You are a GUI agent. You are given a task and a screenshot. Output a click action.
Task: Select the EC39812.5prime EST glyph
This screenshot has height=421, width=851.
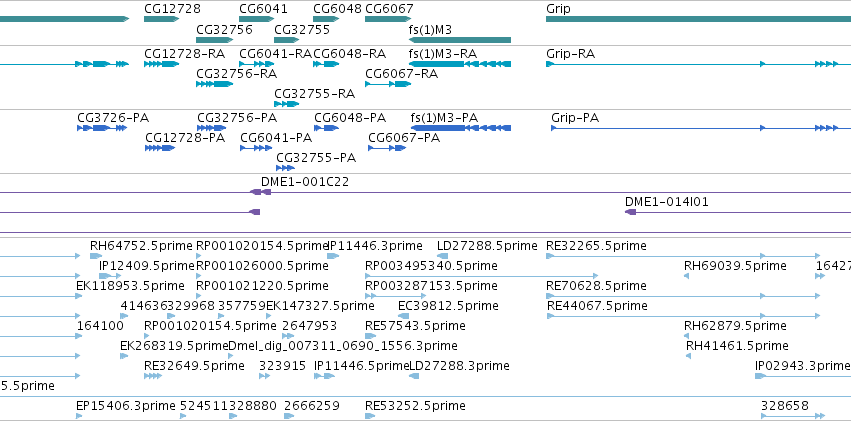tap(403, 316)
